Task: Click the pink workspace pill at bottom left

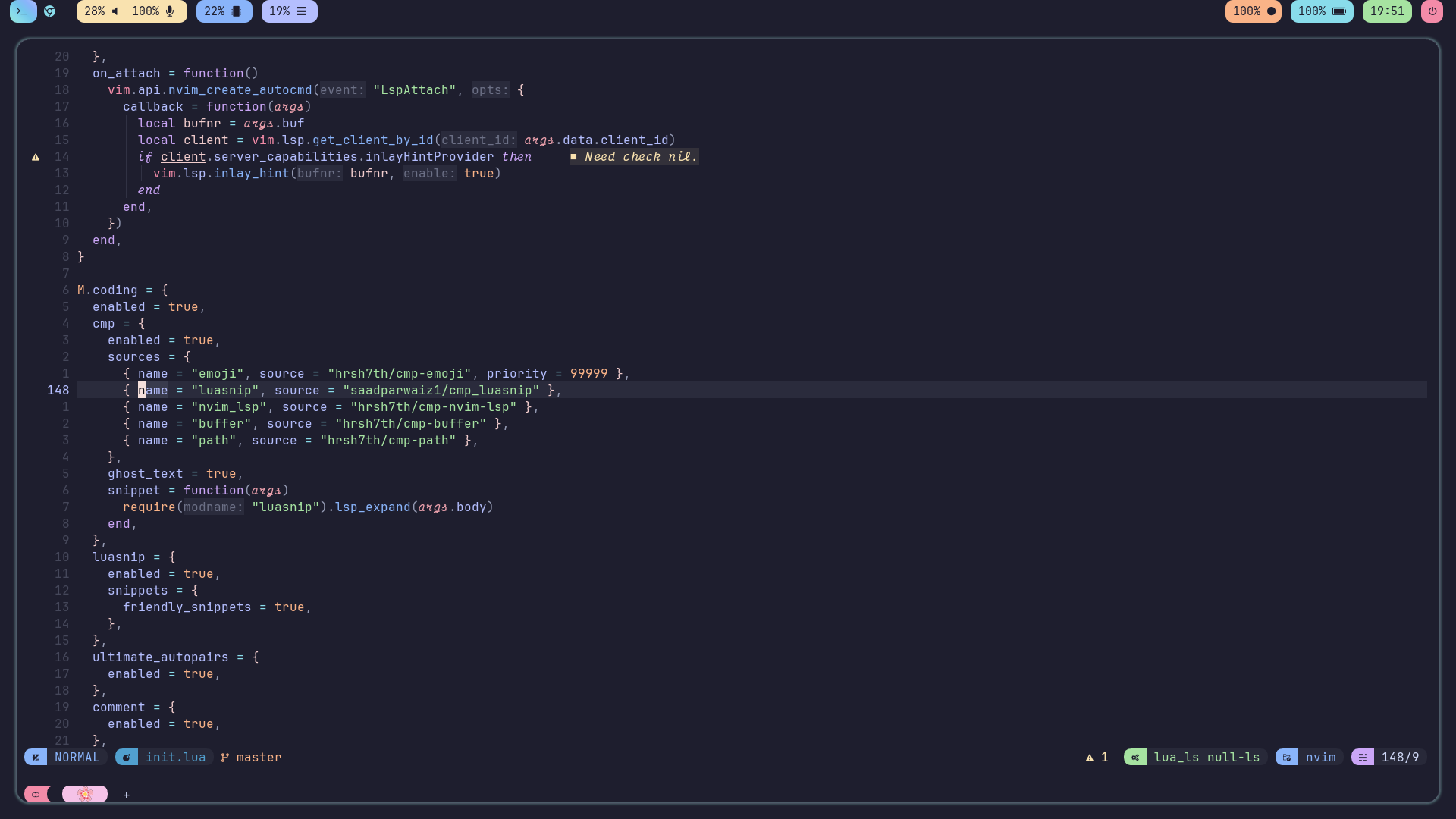Action: pos(84,794)
